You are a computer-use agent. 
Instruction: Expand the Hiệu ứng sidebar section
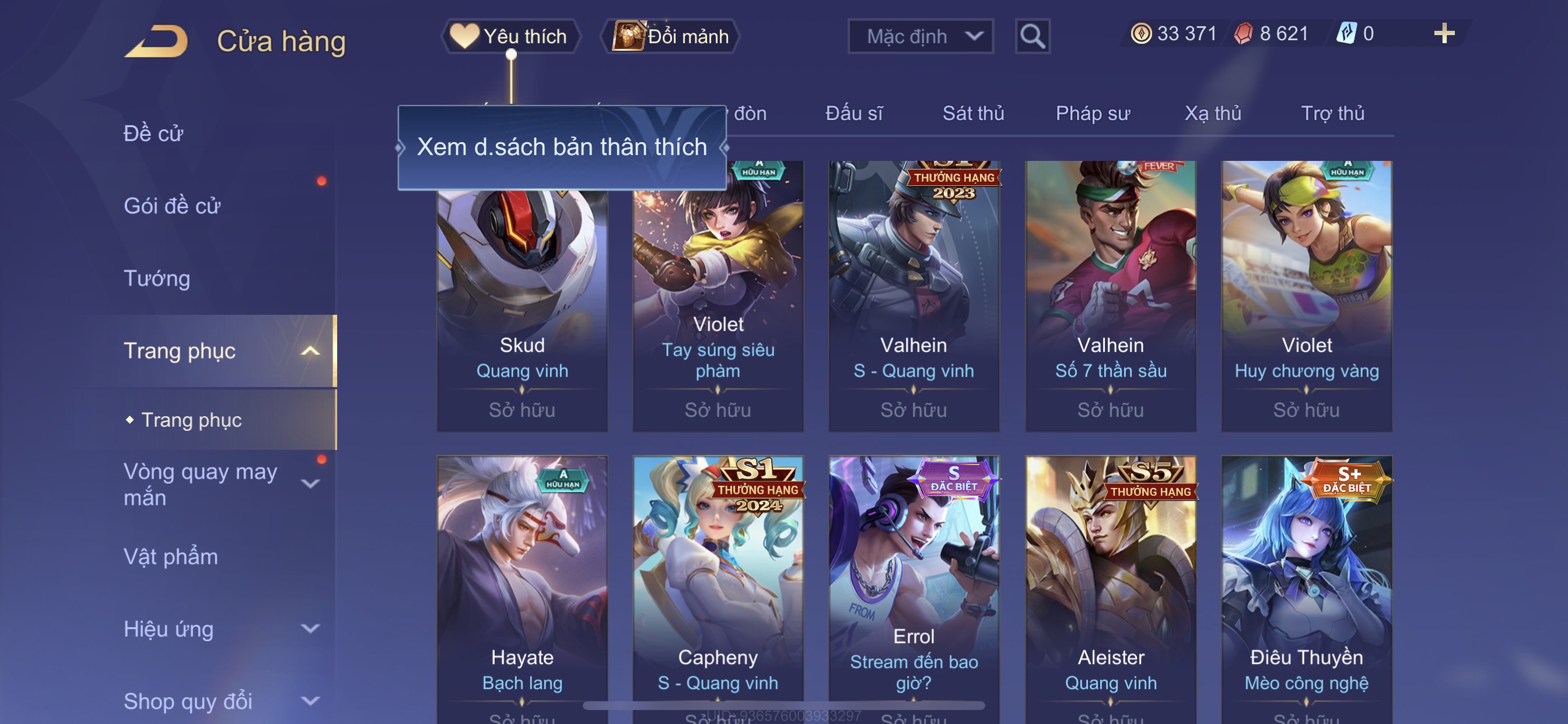310,628
